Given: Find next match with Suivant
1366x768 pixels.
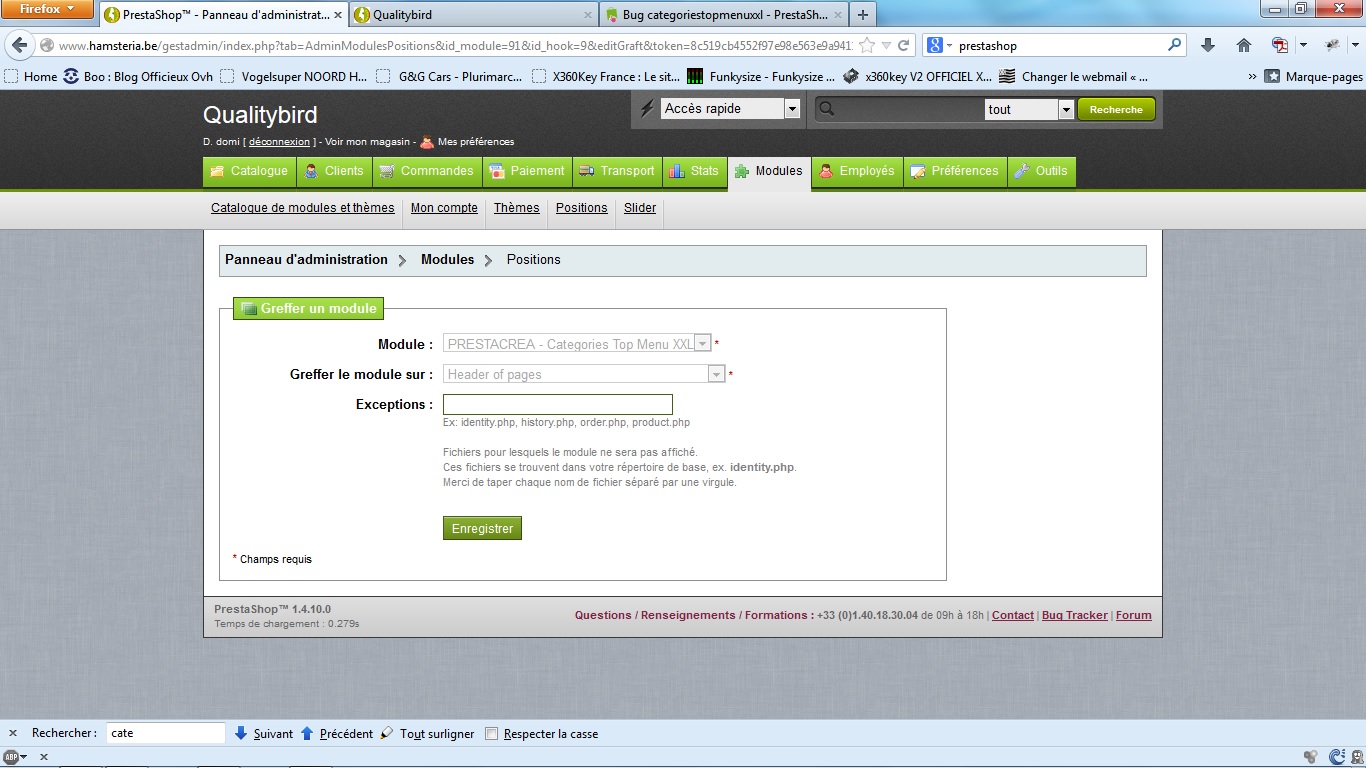Looking at the screenshot, I should pos(264,733).
